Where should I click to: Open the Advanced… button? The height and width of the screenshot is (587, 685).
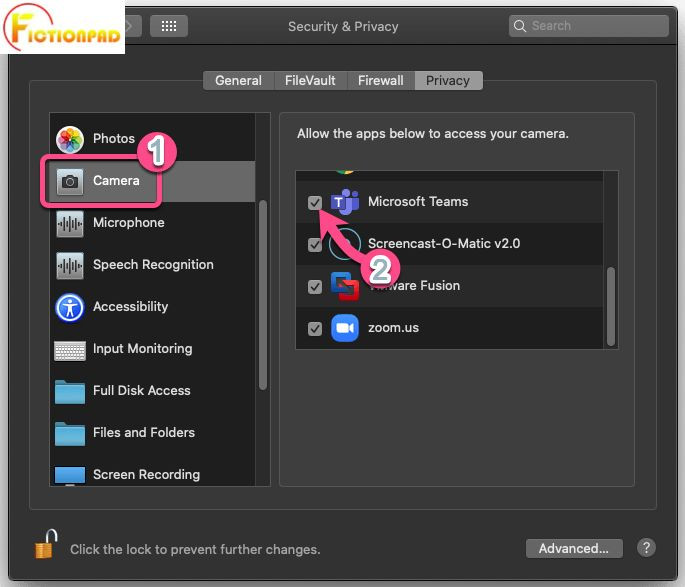coord(574,548)
